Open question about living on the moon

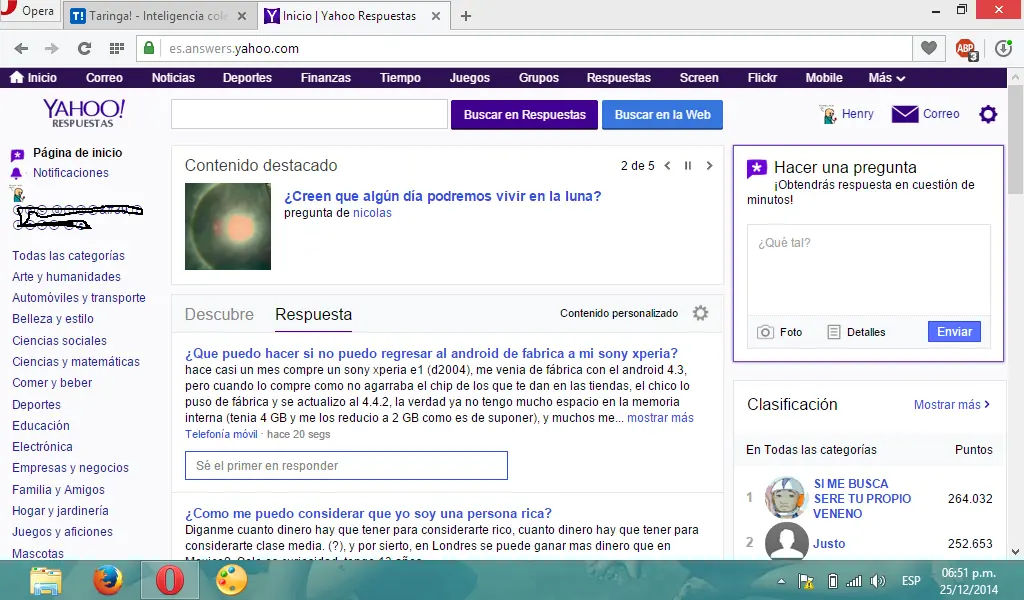pos(442,196)
